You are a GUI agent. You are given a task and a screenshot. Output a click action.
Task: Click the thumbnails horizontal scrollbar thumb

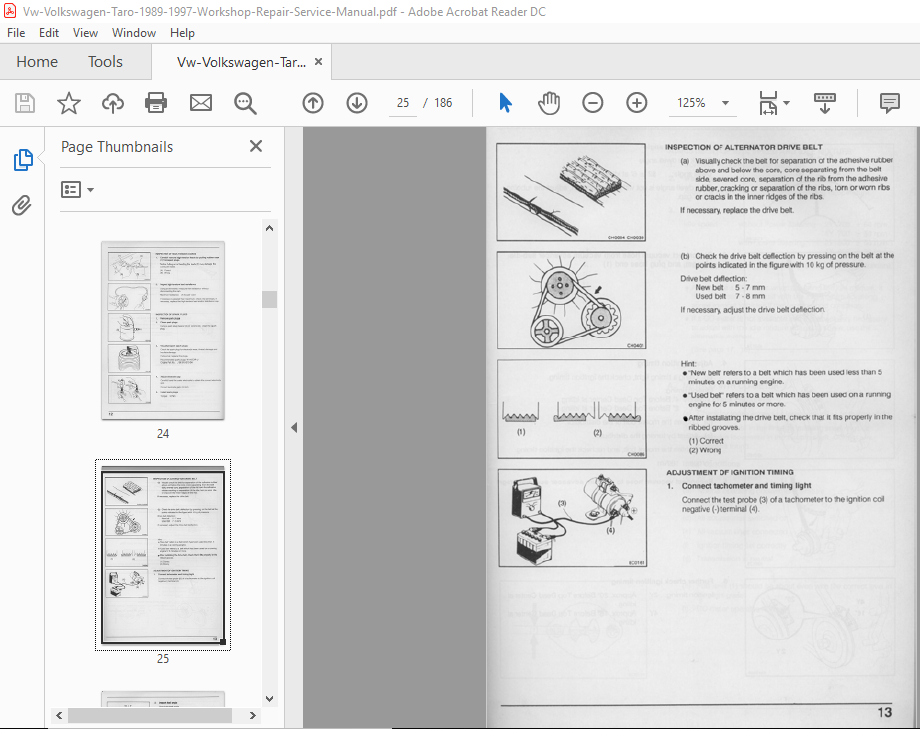[150, 716]
